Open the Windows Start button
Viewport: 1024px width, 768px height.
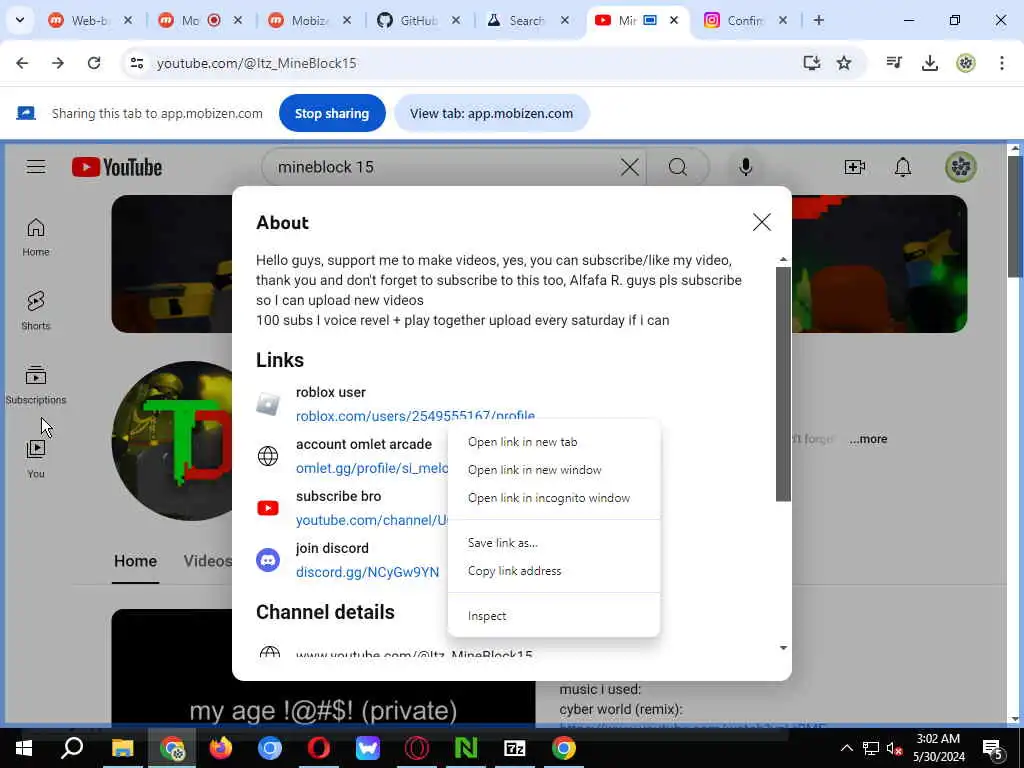click(24, 748)
